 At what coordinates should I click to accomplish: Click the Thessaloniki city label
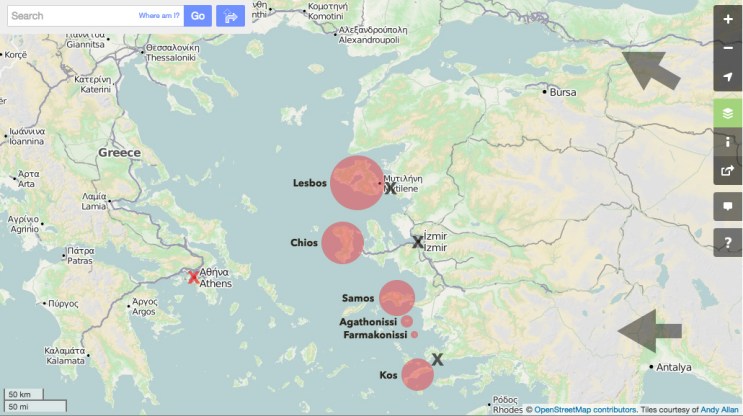pyautogui.click(x=171, y=53)
